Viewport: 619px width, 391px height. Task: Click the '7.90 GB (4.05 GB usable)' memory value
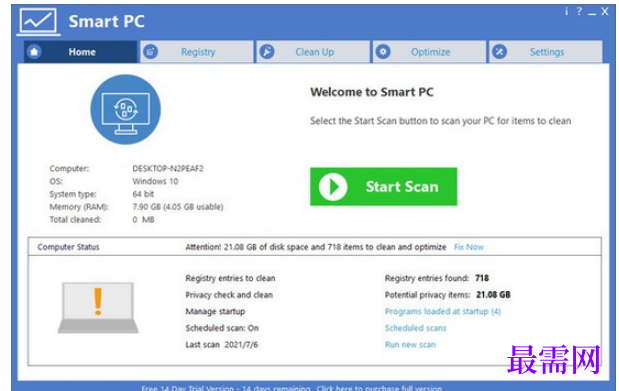178,207
